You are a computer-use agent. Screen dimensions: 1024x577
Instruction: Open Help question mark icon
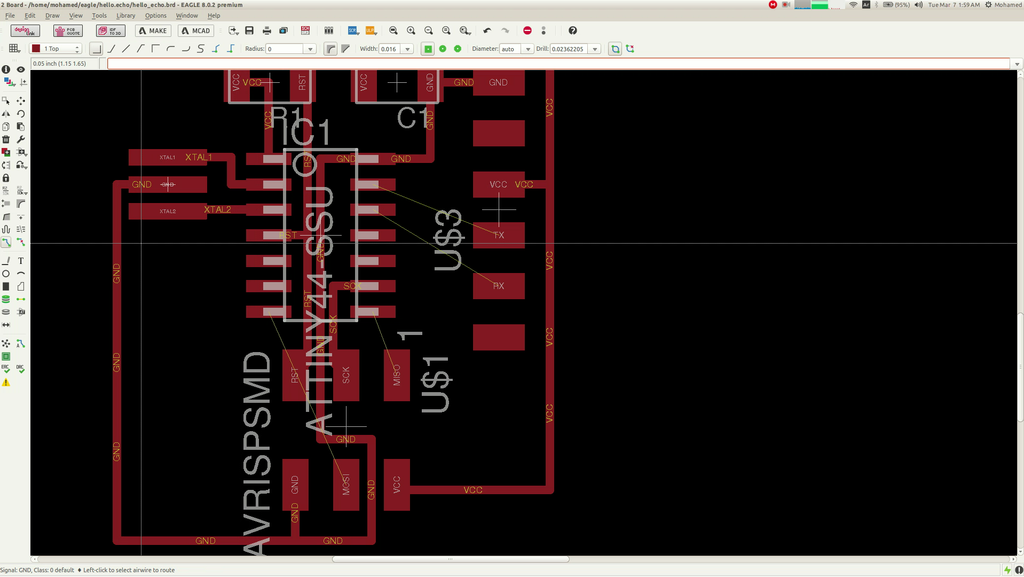[573, 31]
